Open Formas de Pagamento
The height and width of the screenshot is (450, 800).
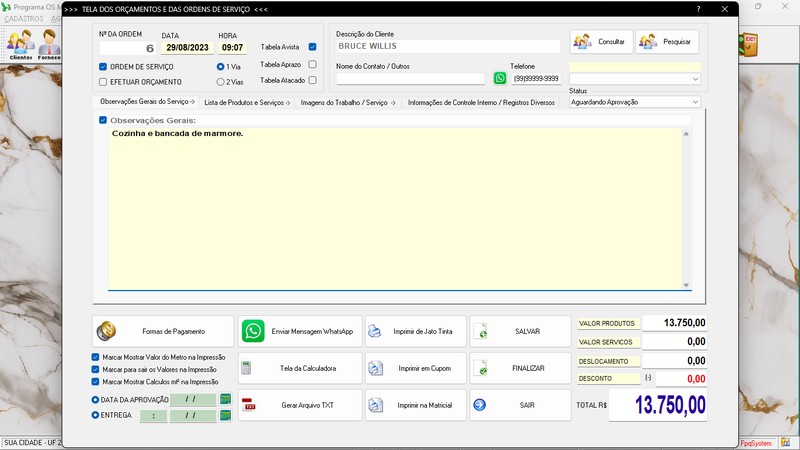(163, 331)
